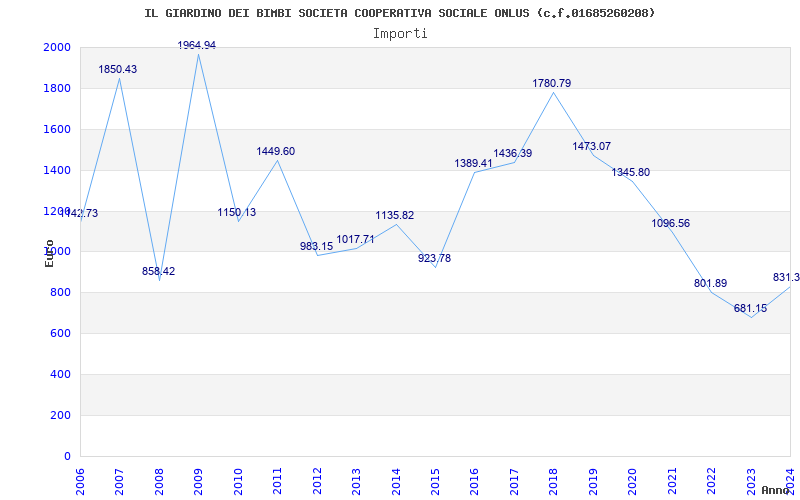Click the x-axis year 2008
Screen dimensions: 800x500
pyautogui.click(x=160, y=481)
